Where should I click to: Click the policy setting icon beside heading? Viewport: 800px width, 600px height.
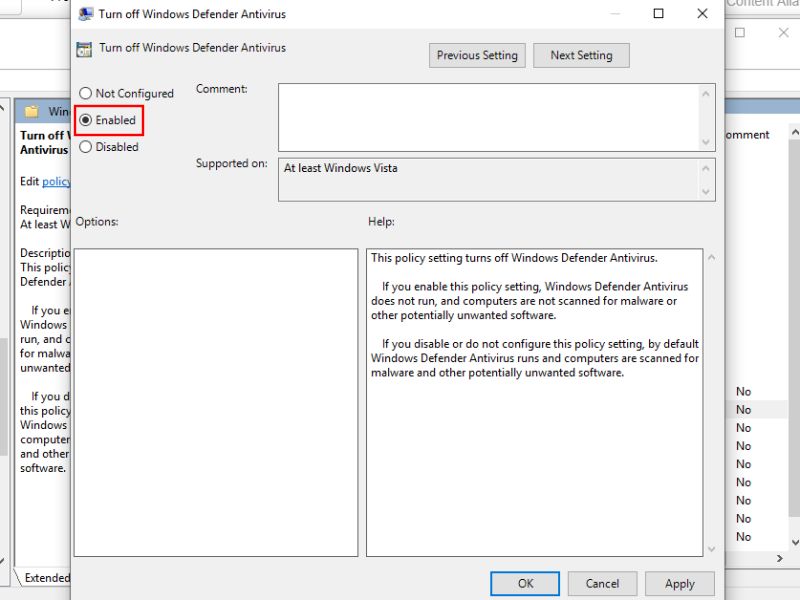[84, 49]
